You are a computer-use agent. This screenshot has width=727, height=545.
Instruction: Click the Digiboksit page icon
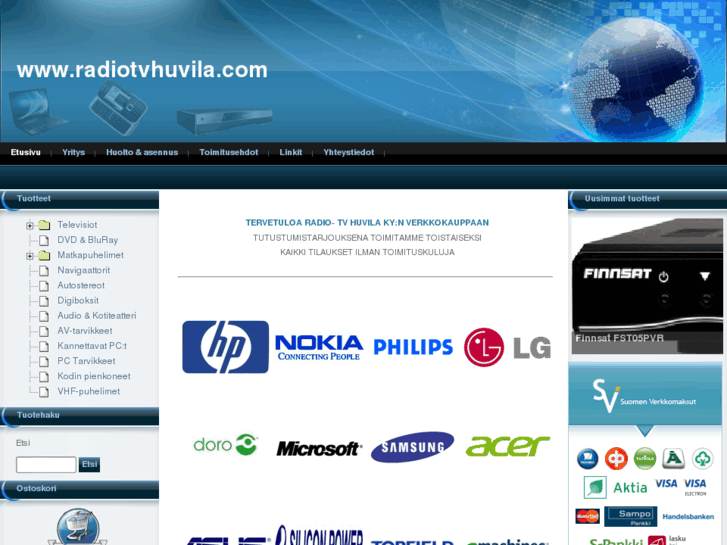pyautogui.click(x=44, y=301)
